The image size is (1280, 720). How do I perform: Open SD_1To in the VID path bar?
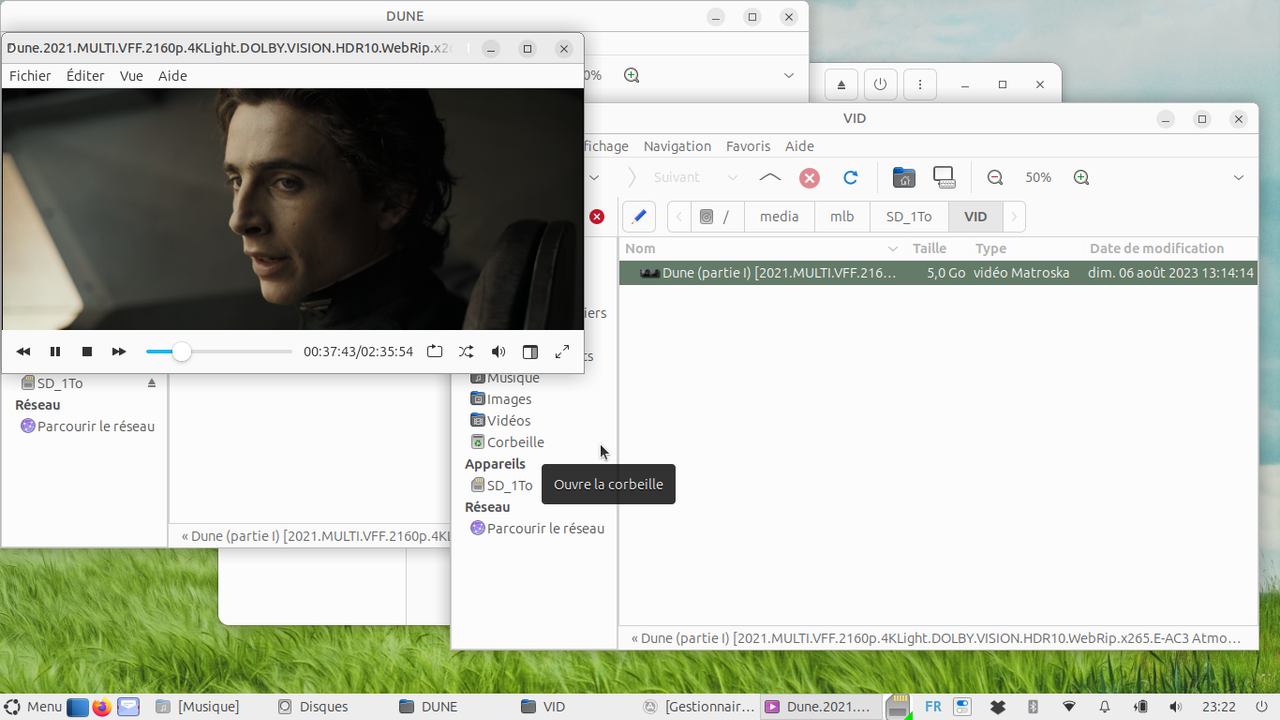[909, 217]
